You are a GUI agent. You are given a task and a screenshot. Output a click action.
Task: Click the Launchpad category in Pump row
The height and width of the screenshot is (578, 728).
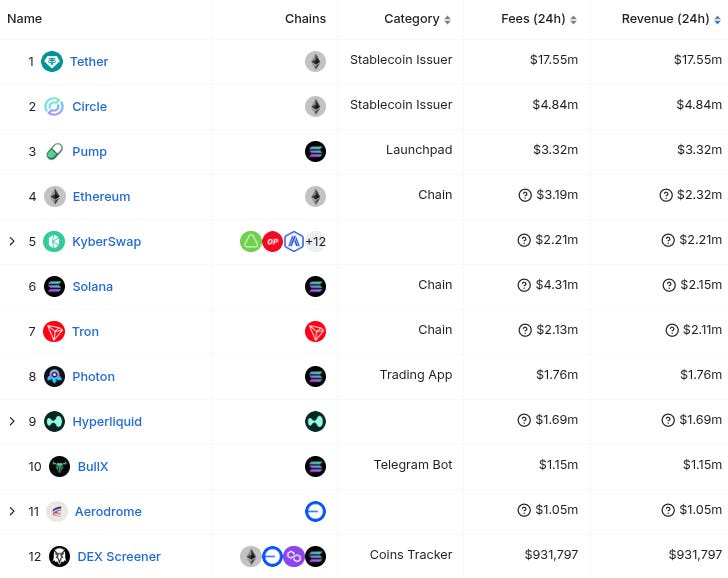(x=419, y=149)
